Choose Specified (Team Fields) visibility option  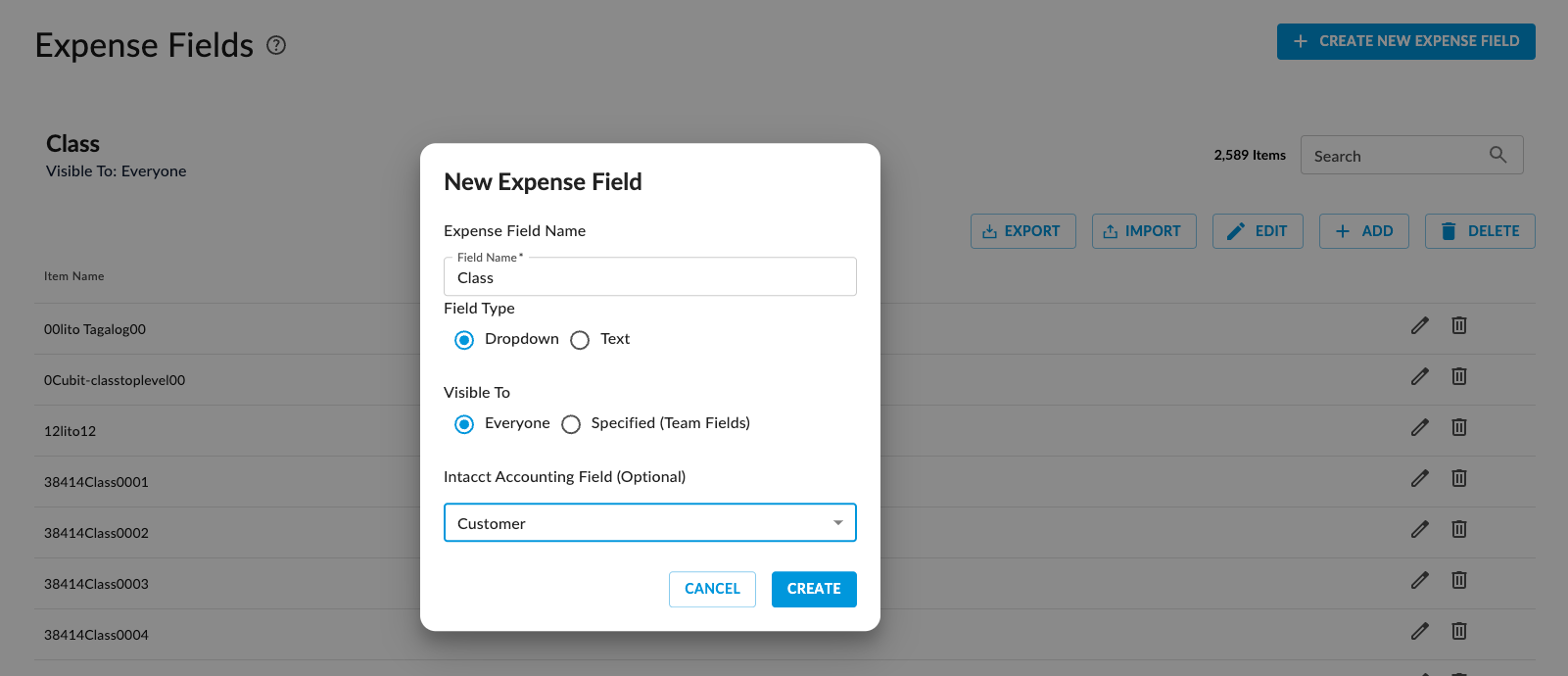click(x=571, y=424)
